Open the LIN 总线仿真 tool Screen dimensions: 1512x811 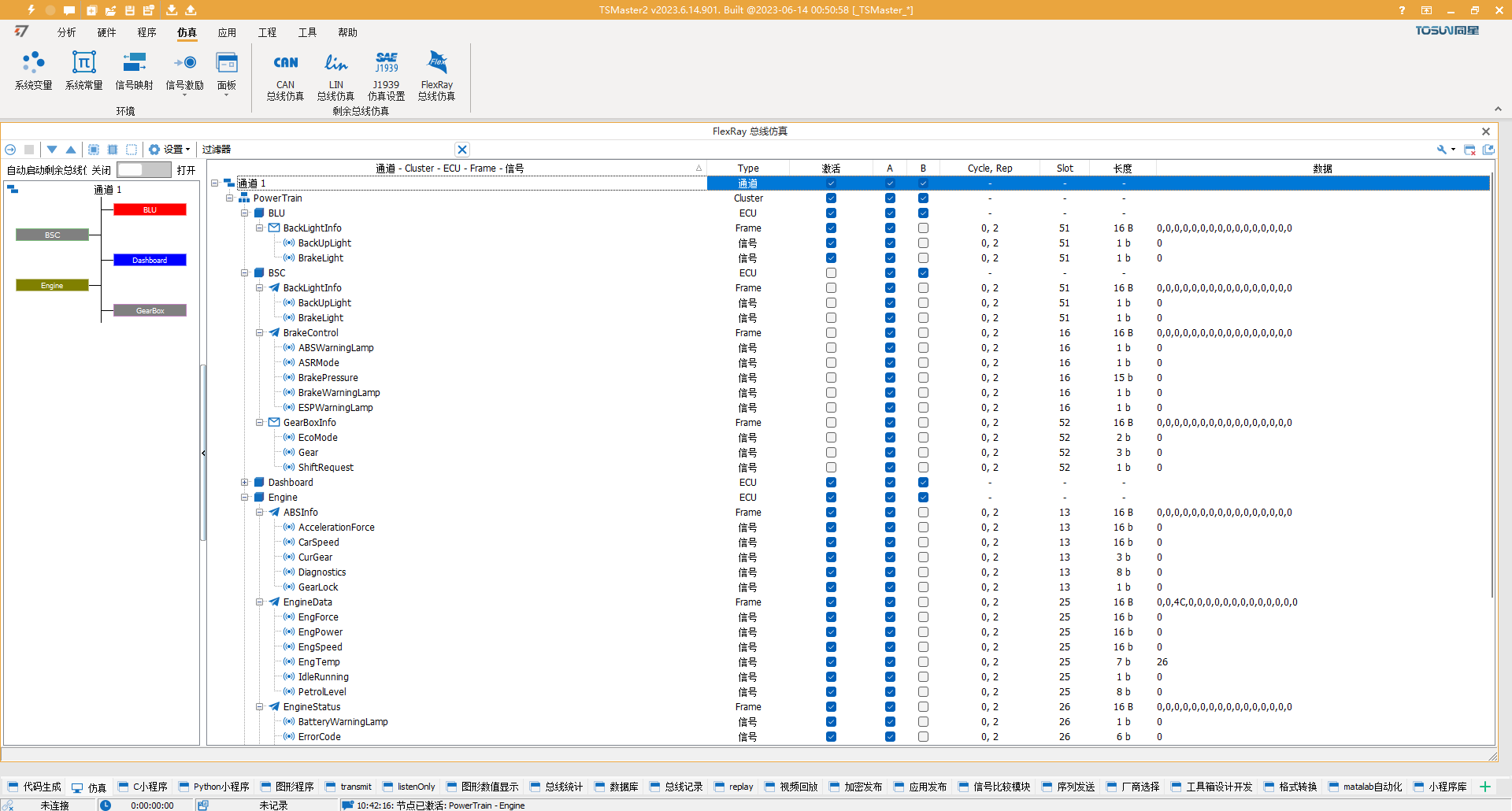[335, 75]
